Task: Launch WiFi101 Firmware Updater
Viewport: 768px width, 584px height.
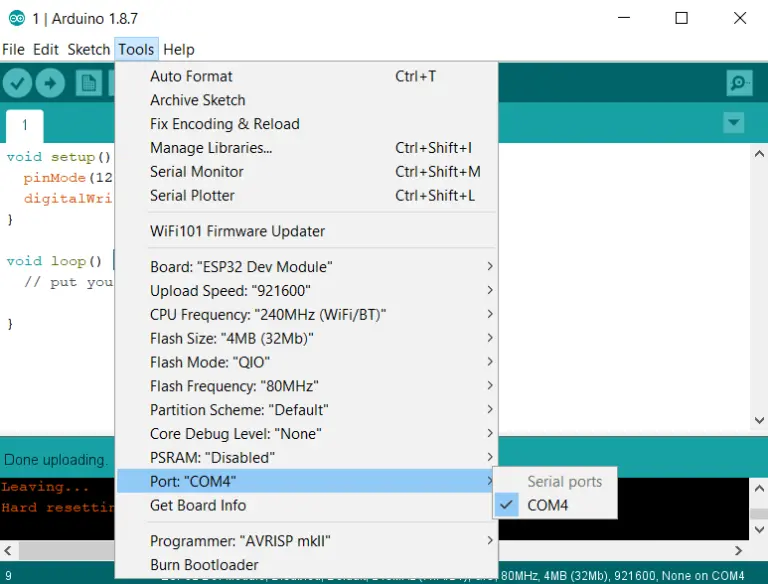Action: coord(307,231)
